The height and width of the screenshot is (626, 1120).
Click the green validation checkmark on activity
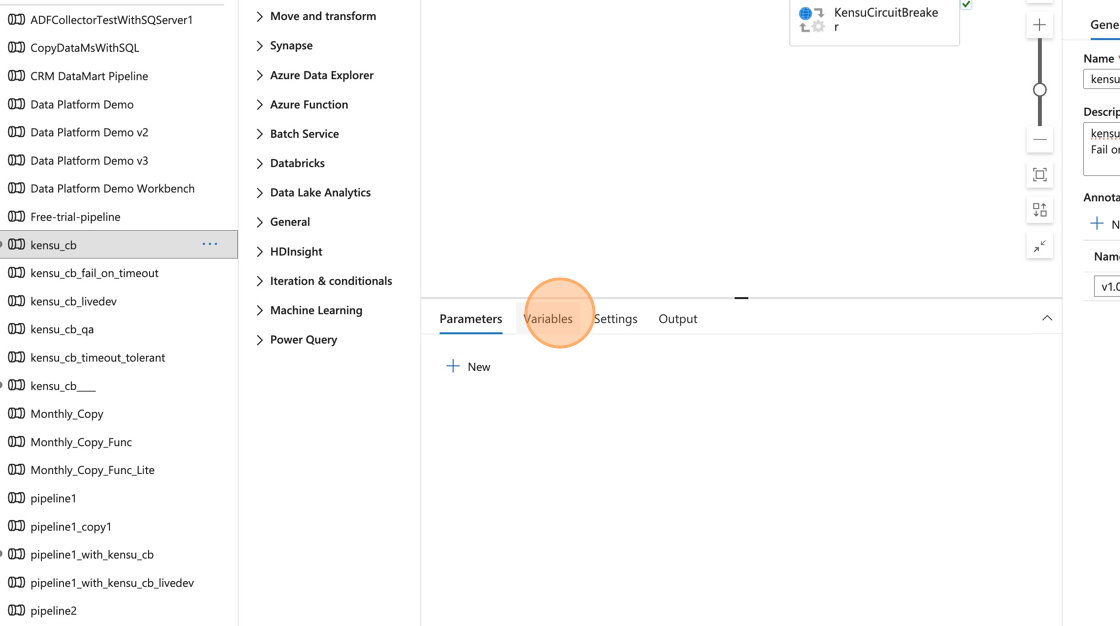(x=966, y=4)
